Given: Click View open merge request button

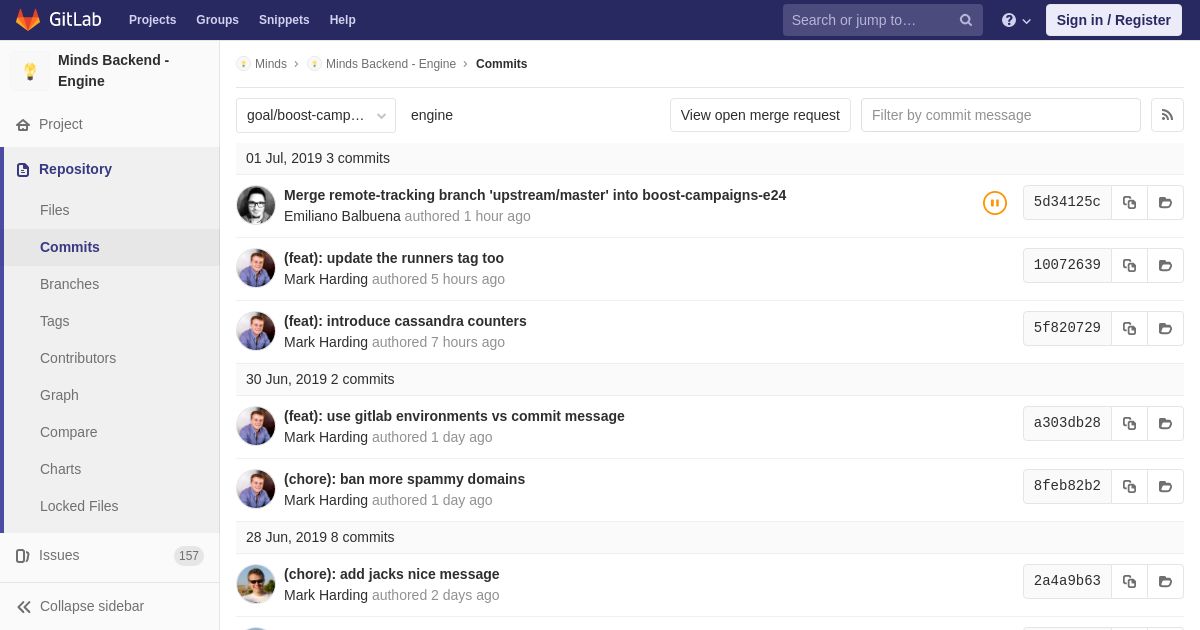Looking at the screenshot, I should tap(760, 115).
